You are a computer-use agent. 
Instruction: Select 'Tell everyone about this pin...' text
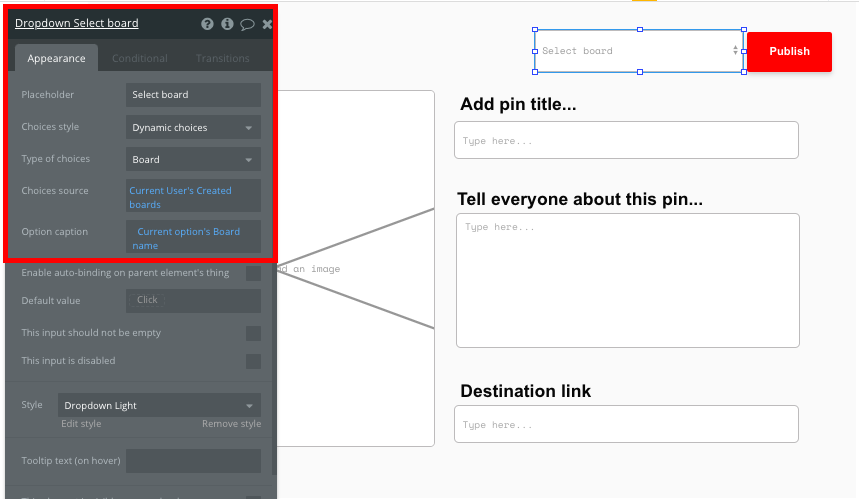(x=580, y=199)
